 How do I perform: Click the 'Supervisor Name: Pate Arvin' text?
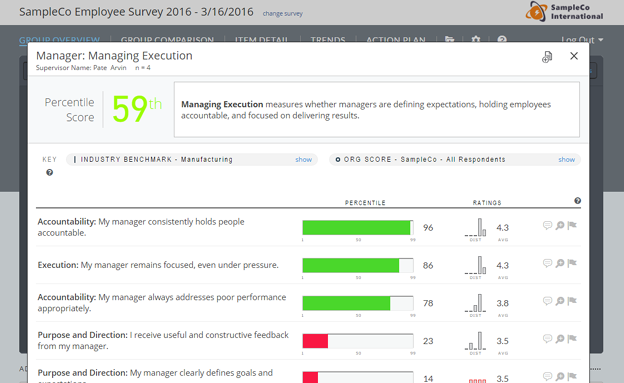point(81,68)
